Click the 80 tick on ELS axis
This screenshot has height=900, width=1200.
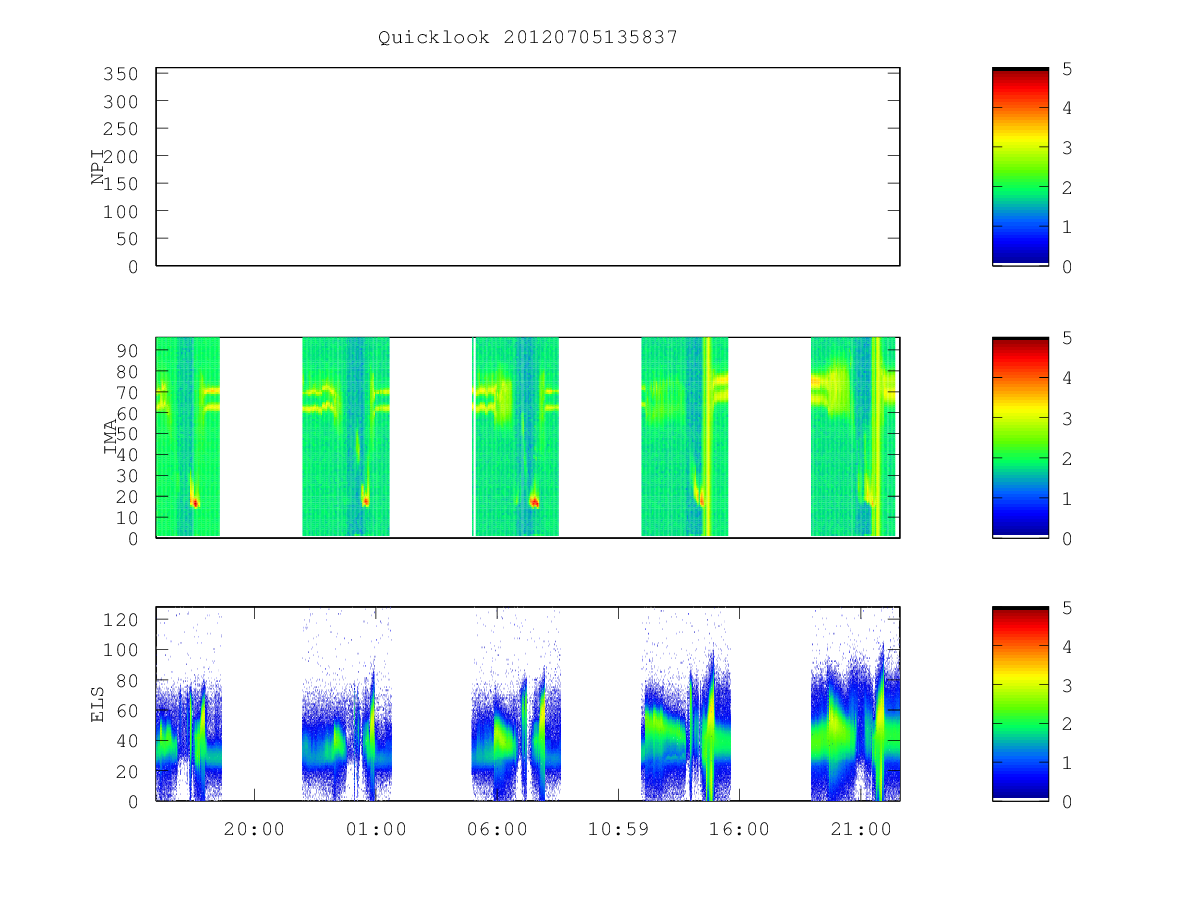127,681
